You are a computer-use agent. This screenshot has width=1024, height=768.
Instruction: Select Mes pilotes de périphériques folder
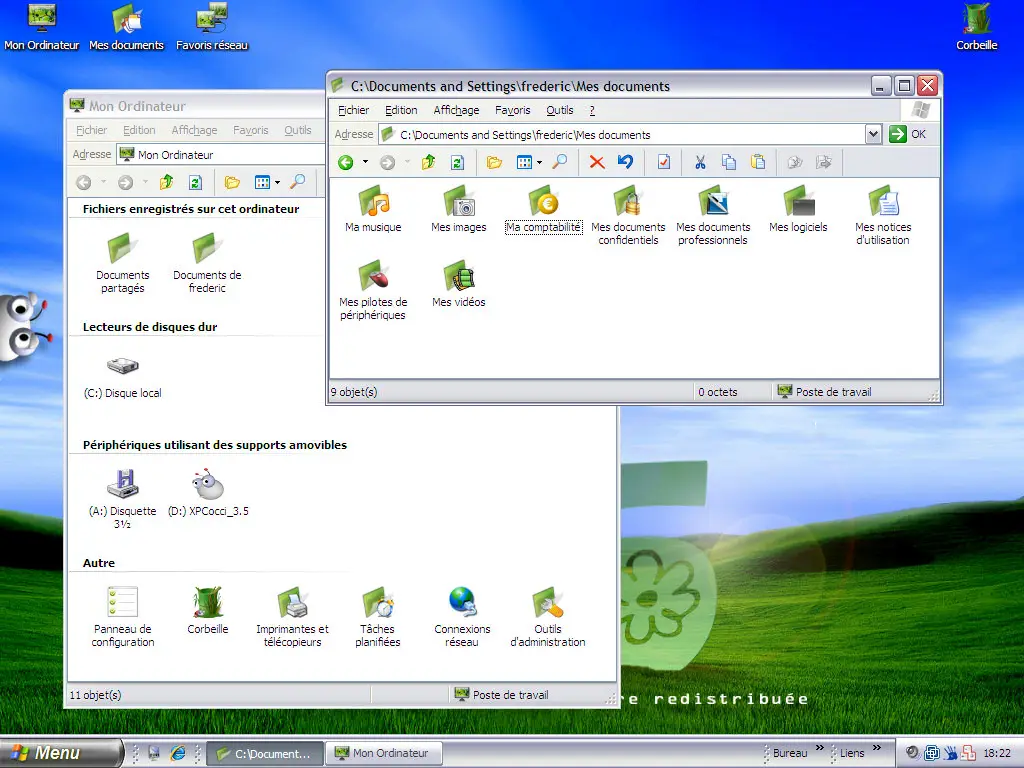pos(373,291)
